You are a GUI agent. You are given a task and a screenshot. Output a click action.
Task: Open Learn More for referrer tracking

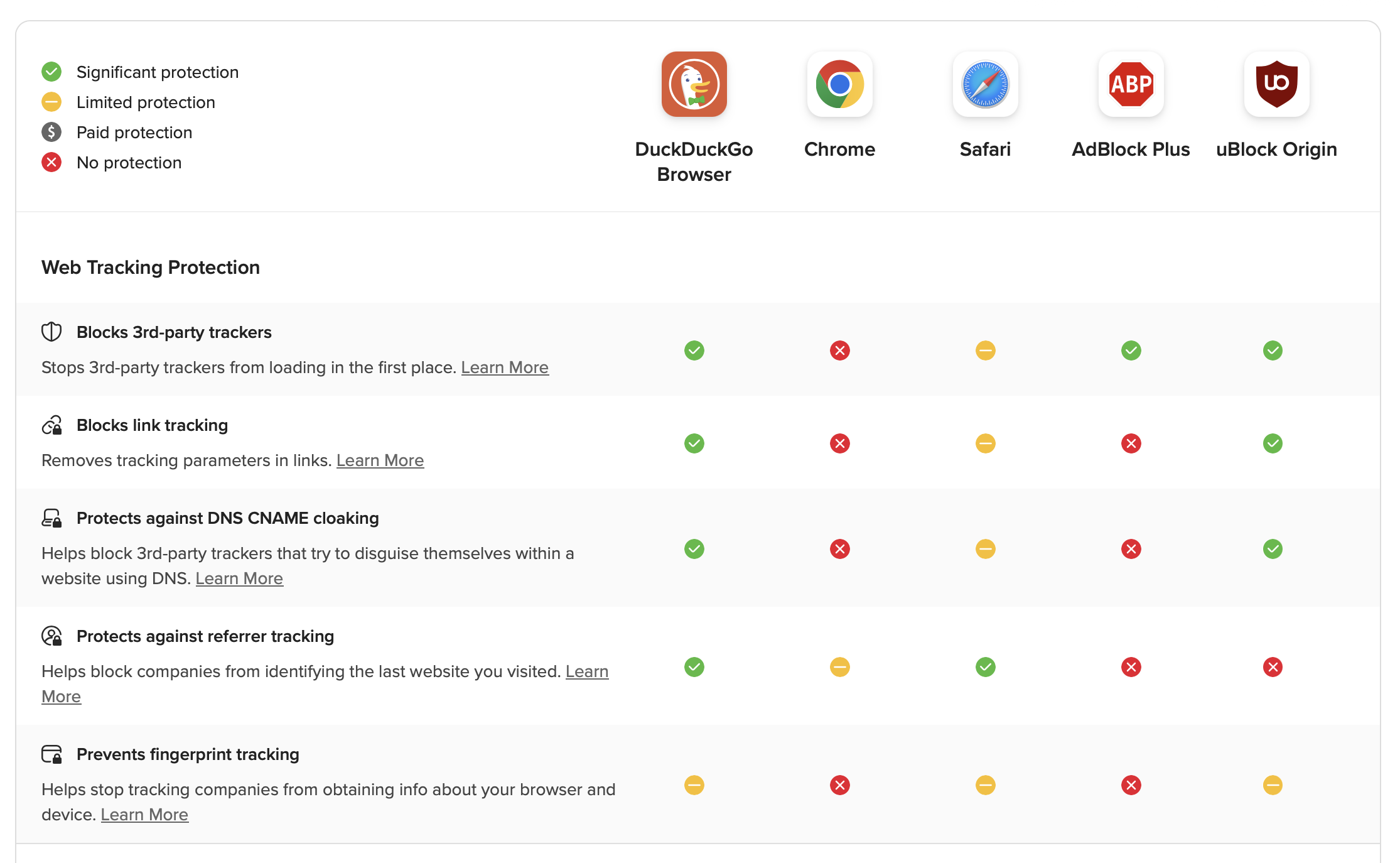tap(586, 671)
